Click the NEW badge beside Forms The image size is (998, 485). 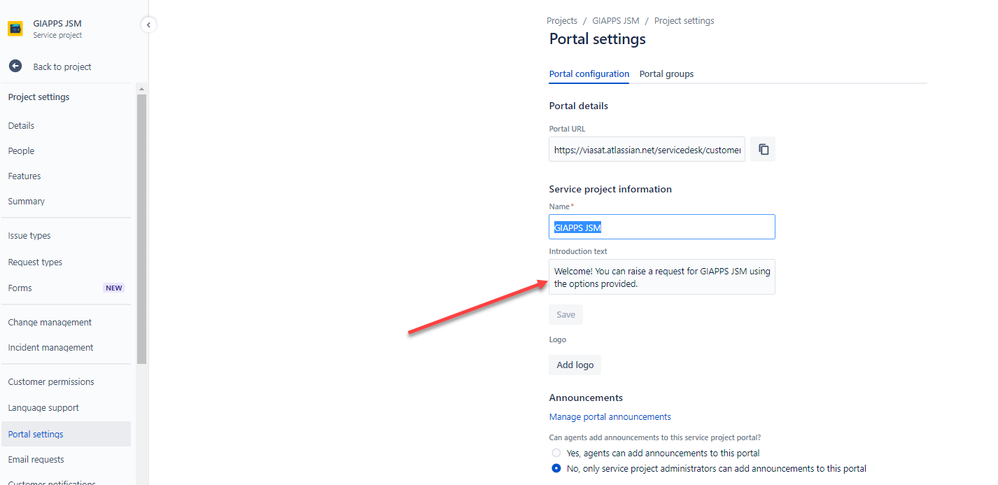(114, 288)
